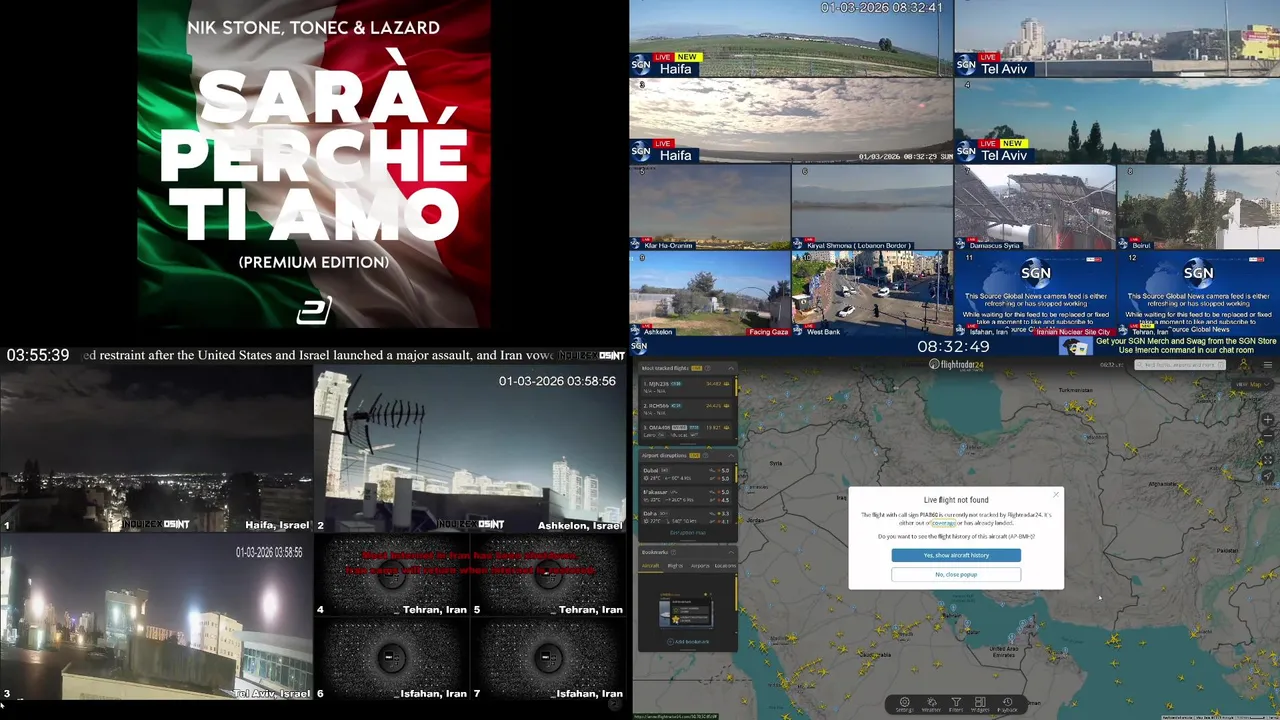Image resolution: width=1280 pixels, height=720 pixels.
Task: Select Tehran, Iran feed number 4
Action: click(391, 576)
